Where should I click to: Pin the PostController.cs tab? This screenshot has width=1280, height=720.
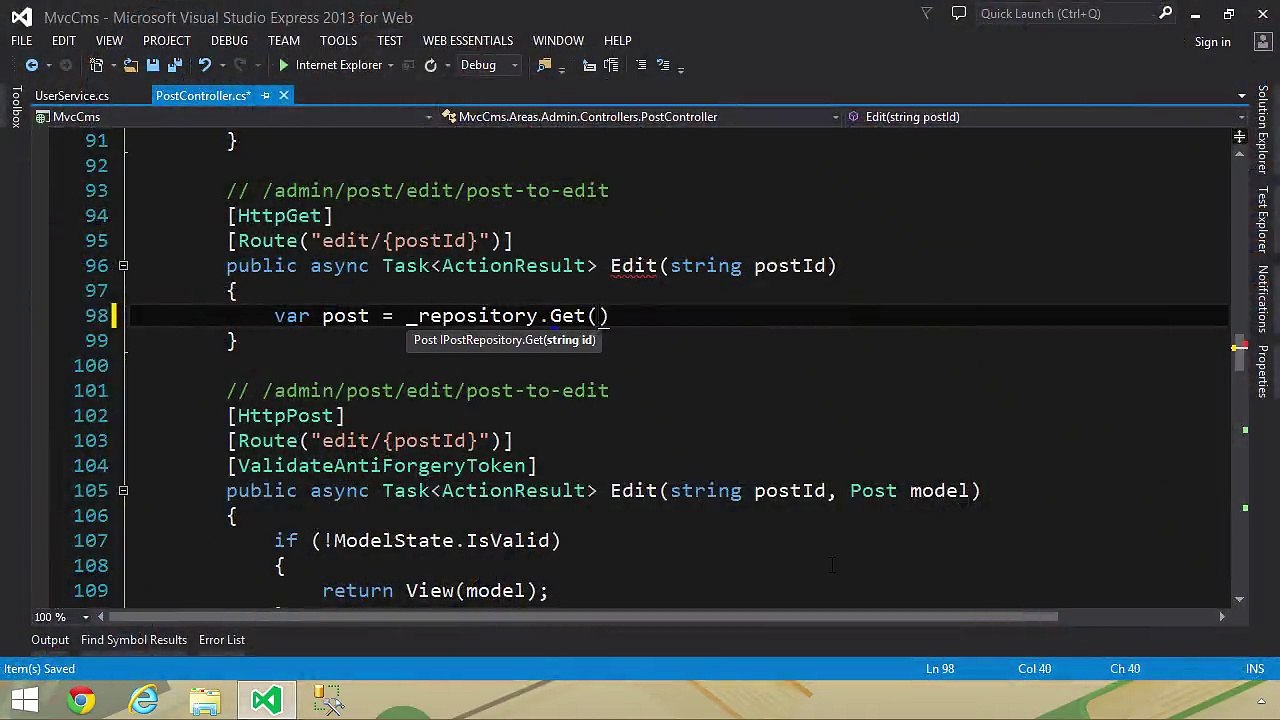[266, 96]
